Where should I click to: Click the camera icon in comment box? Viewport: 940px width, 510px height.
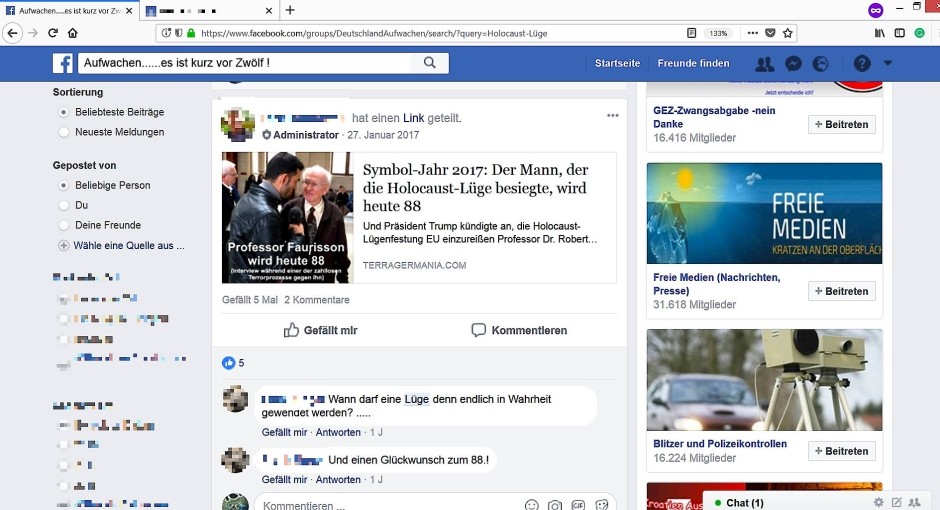pyautogui.click(x=554, y=505)
